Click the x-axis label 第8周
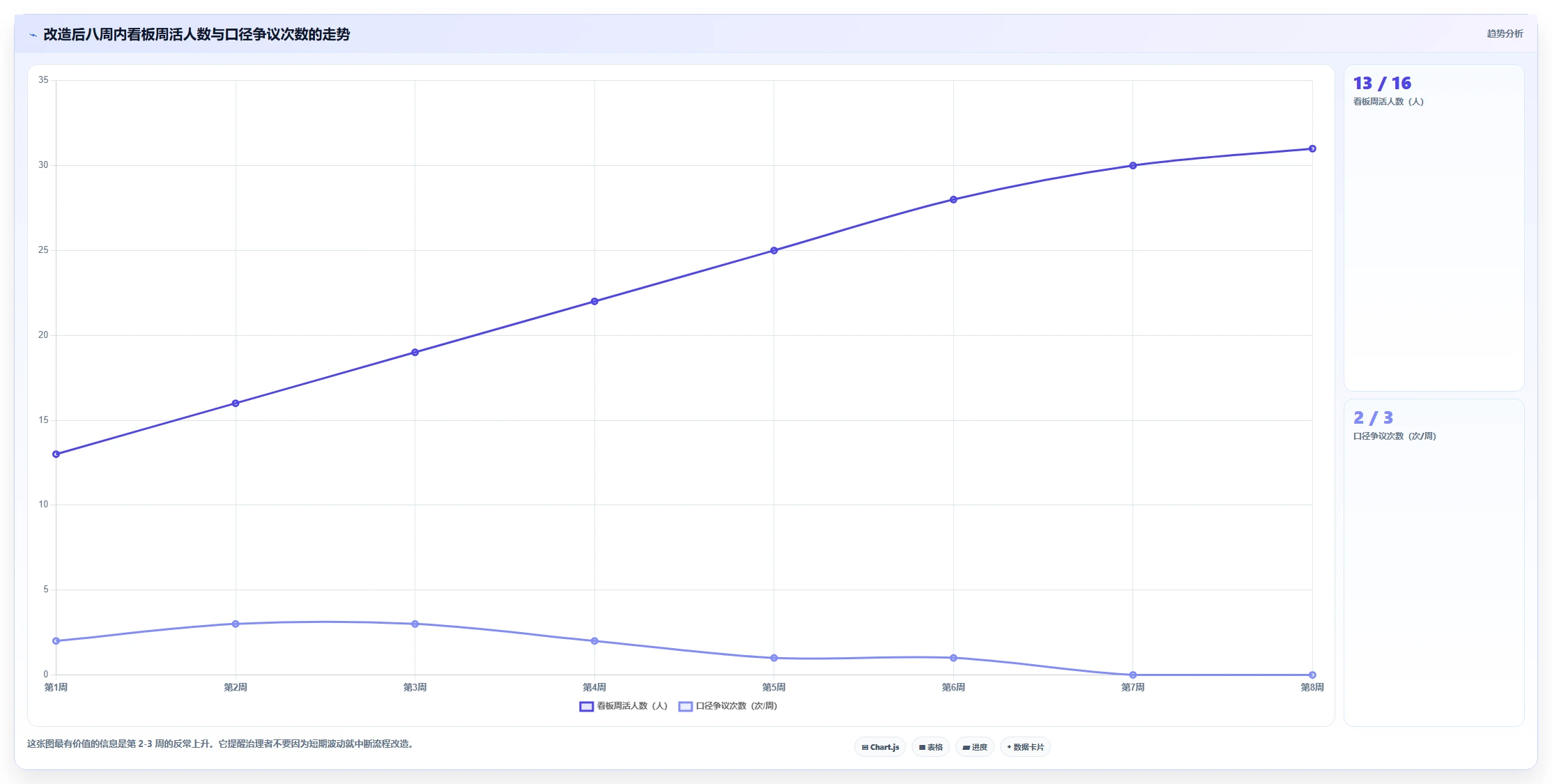Screen dimensions: 1552x784 (x=1312, y=688)
